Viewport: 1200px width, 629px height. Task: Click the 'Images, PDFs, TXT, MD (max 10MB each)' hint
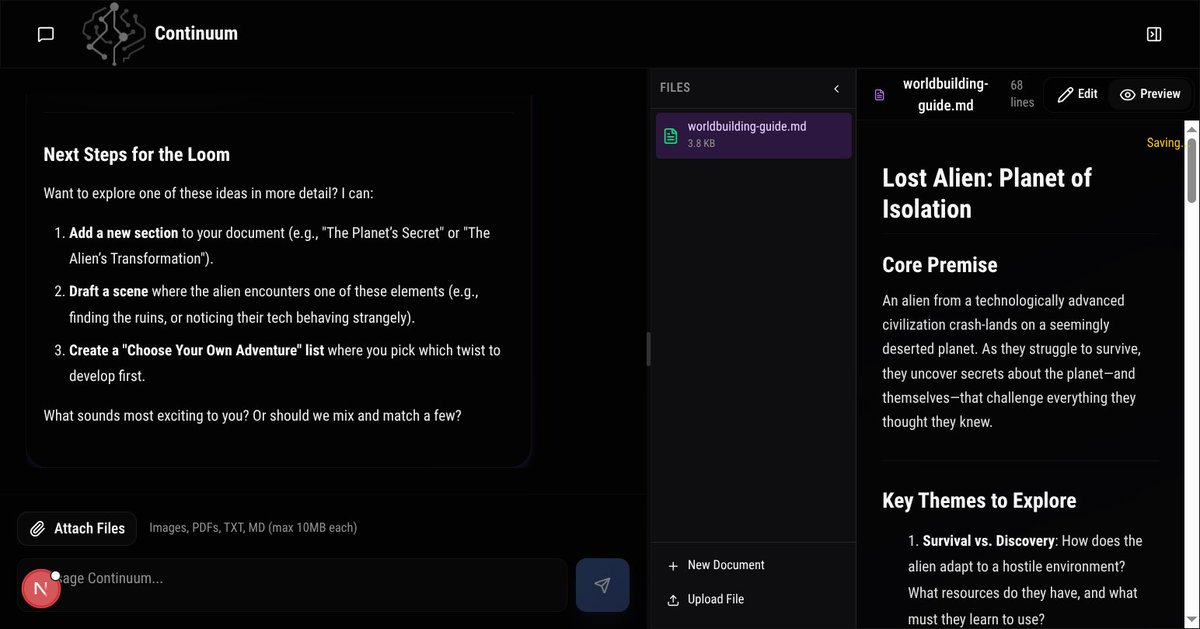pyautogui.click(x=253, y=528)
